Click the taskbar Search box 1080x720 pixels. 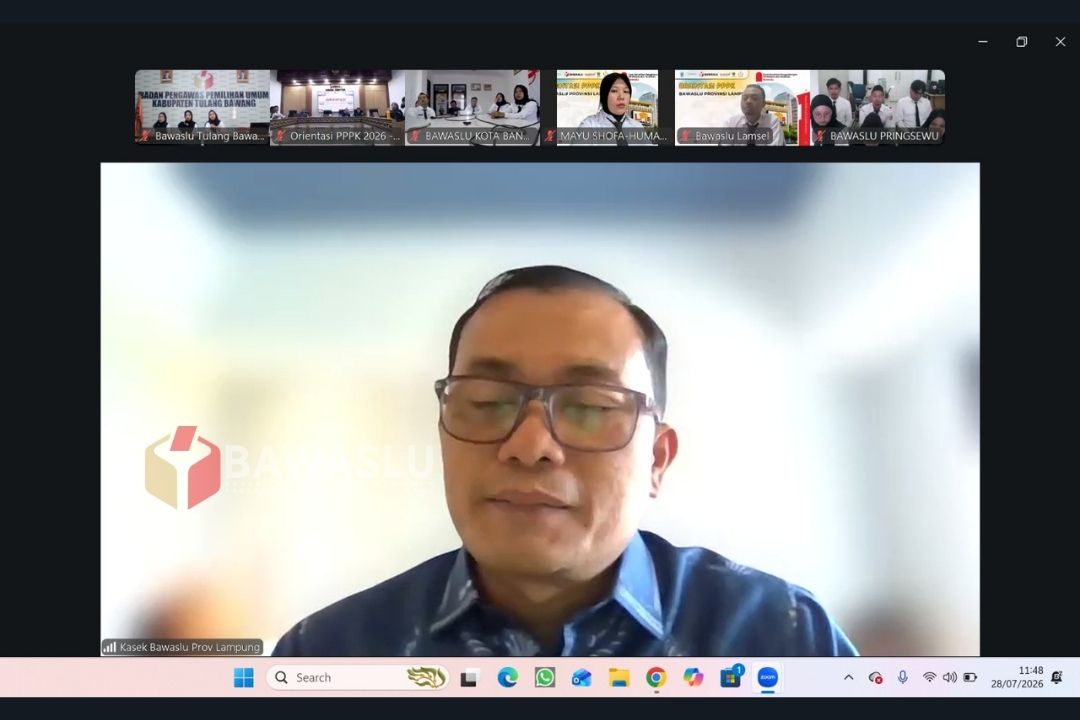coord(357,678)
